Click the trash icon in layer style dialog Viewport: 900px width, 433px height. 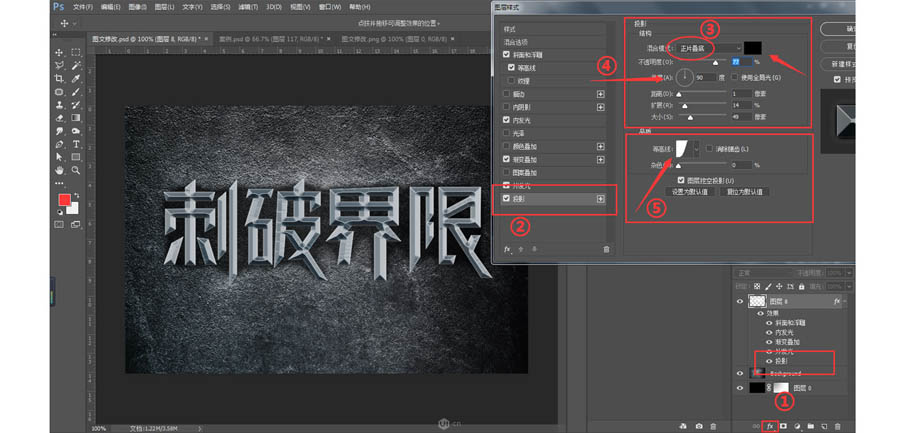point(606,249)
